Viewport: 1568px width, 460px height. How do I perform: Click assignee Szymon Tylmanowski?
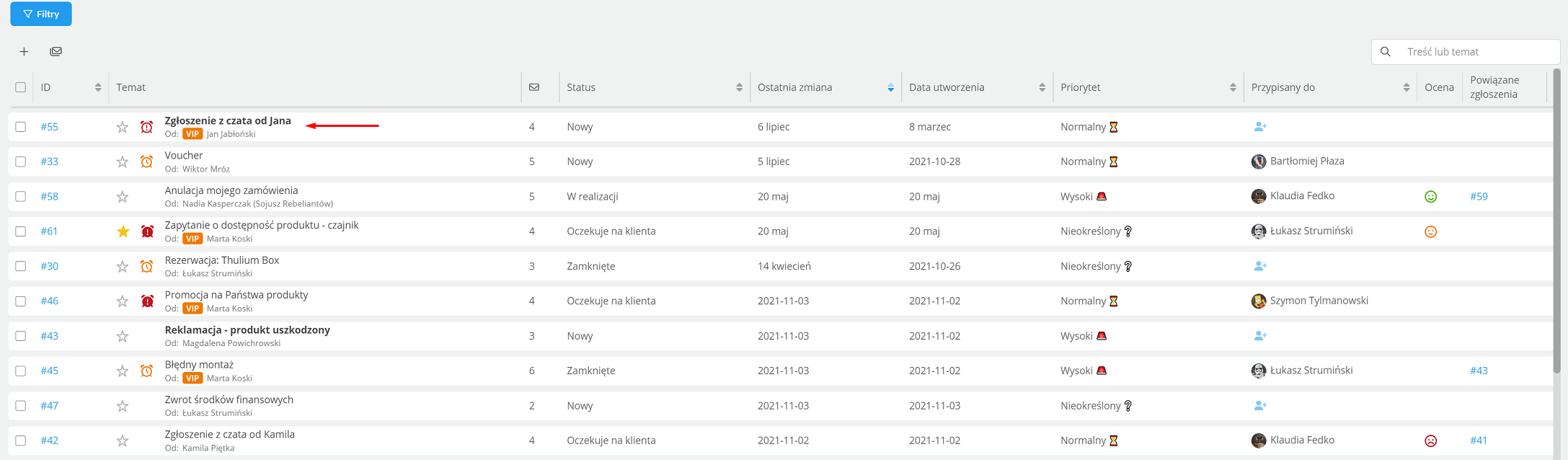click(x=1319, y=301)
